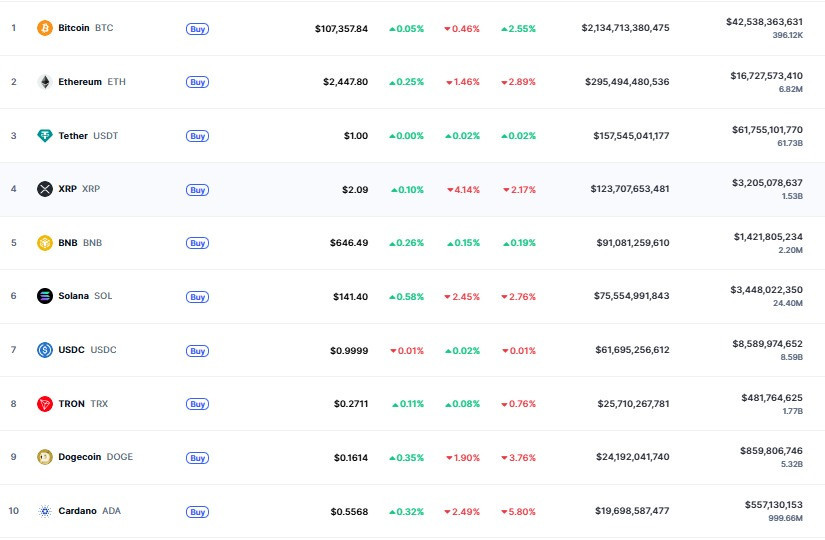The image size is (825, 540).
Task: Click USDC market cap $61,695,256,612
Action: click(x=632, y=350)
